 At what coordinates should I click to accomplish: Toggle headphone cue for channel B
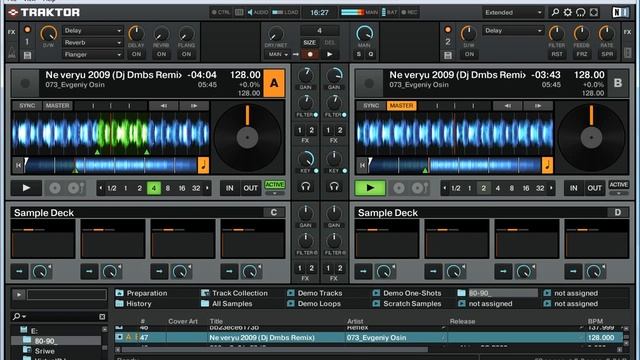(334, 187)
